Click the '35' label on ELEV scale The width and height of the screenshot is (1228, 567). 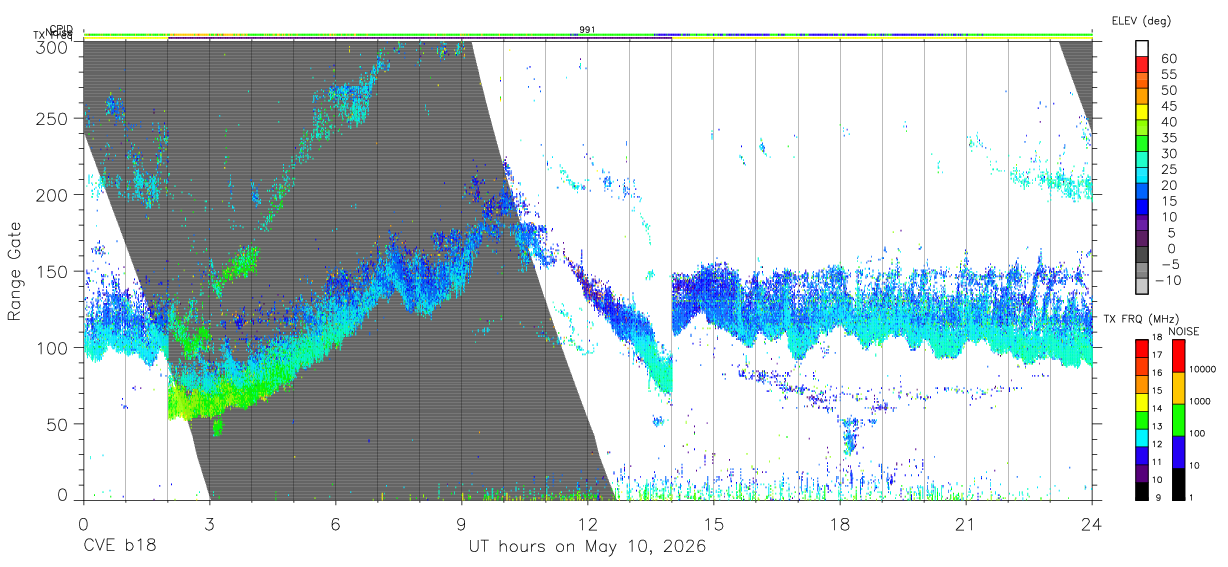(x=1167, y=137)
